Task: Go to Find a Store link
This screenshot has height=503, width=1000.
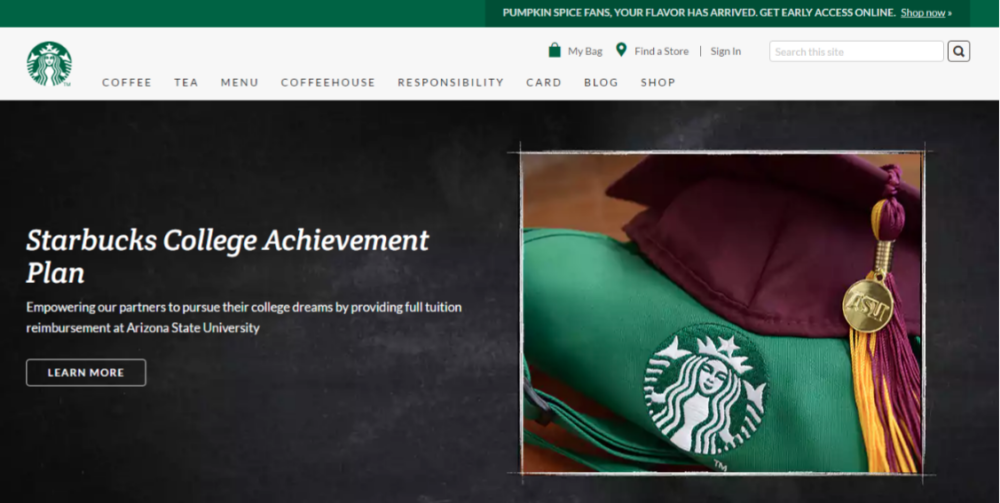Action: point(661,51)
